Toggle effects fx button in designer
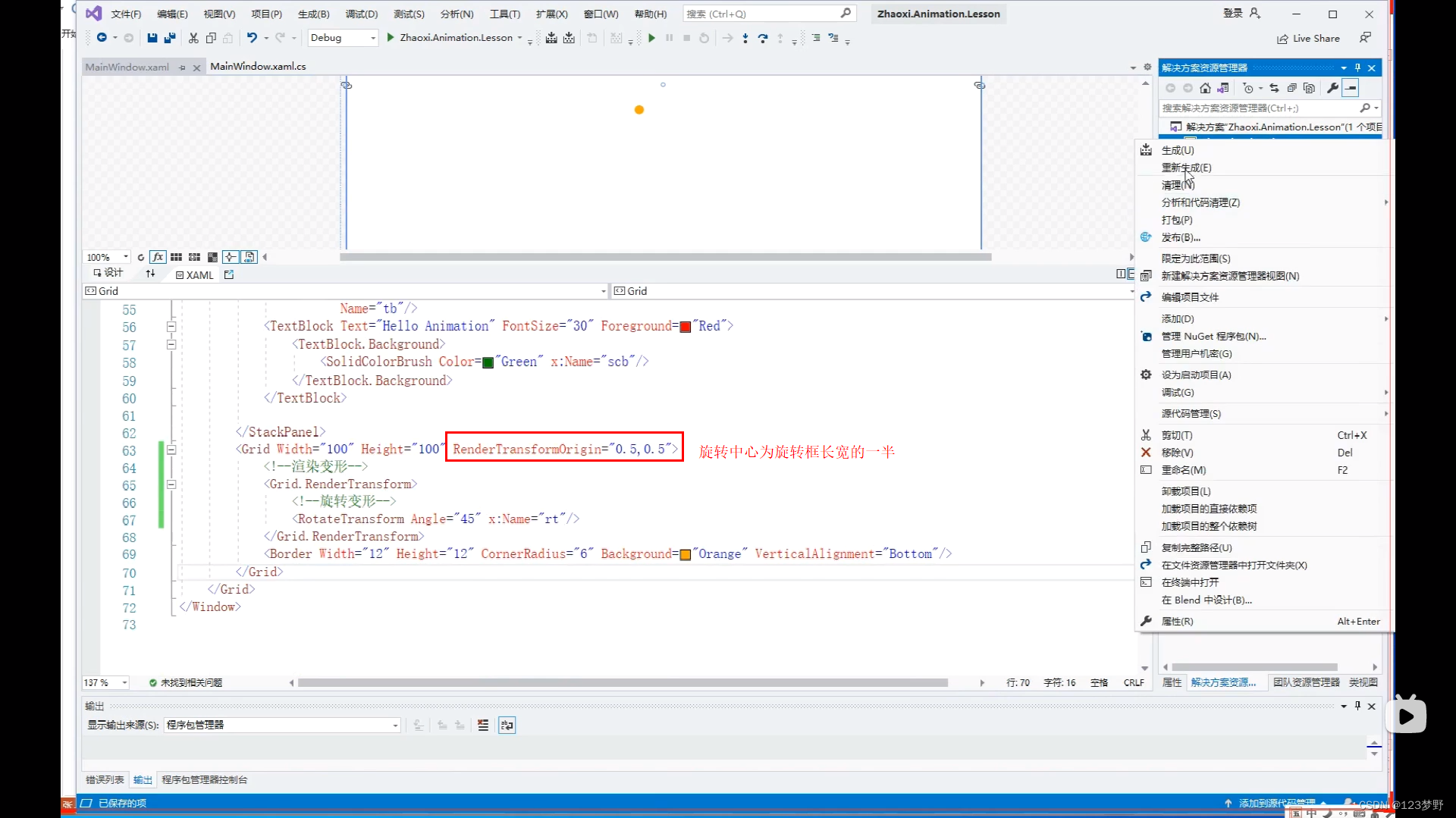 [158, 257]
